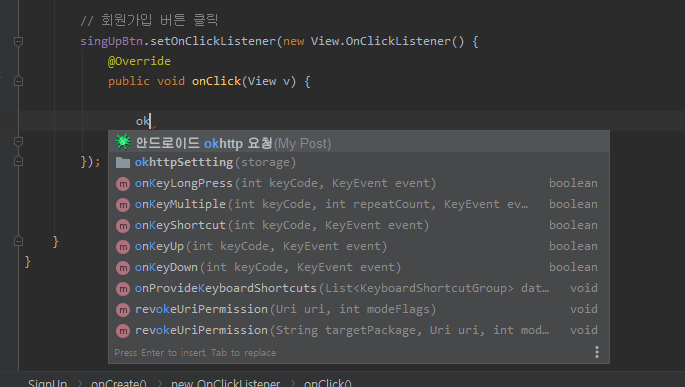Select onKeyUp completion item
Image resolution: width=685 pixels, height=387 pixels.
359,246
